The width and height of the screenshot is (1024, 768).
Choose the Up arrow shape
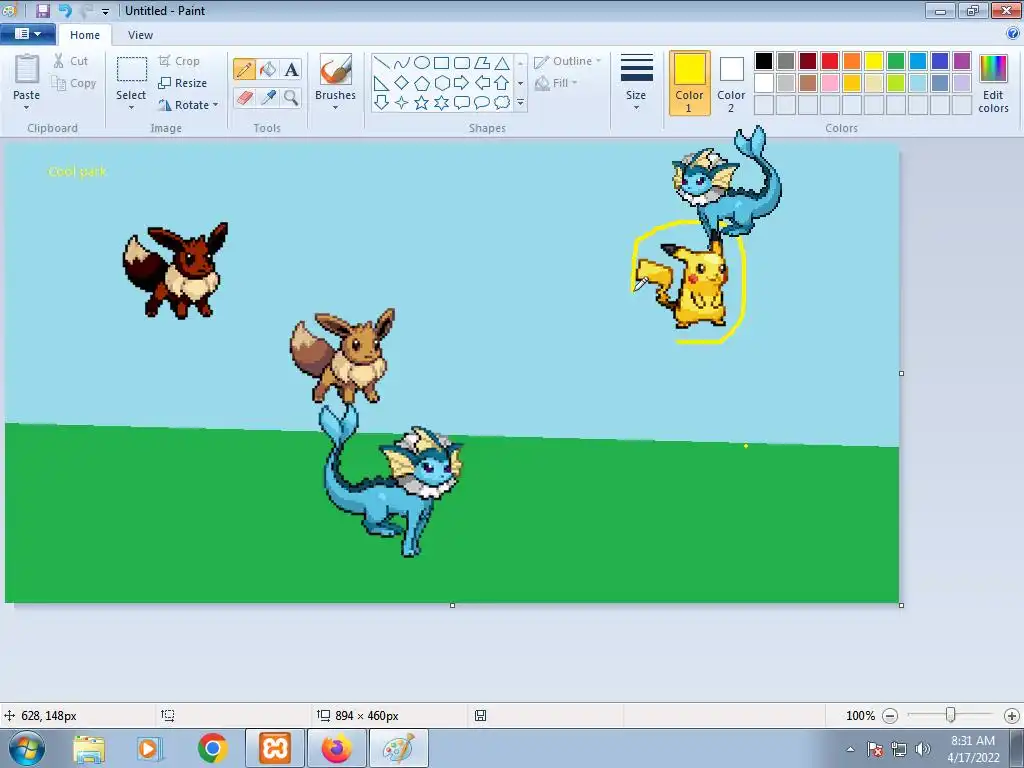502,83
